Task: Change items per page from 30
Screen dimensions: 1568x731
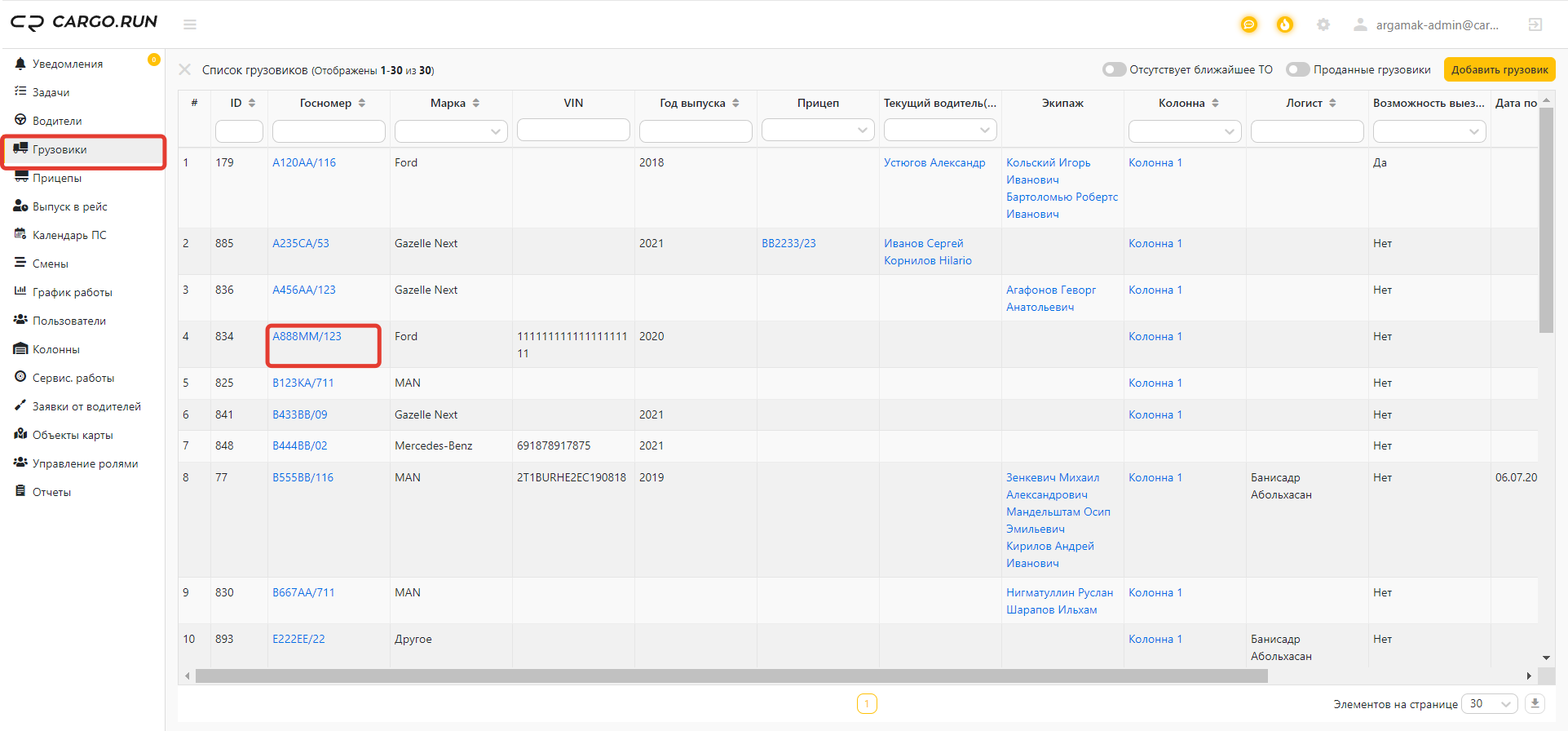Action: [1489, 703]
